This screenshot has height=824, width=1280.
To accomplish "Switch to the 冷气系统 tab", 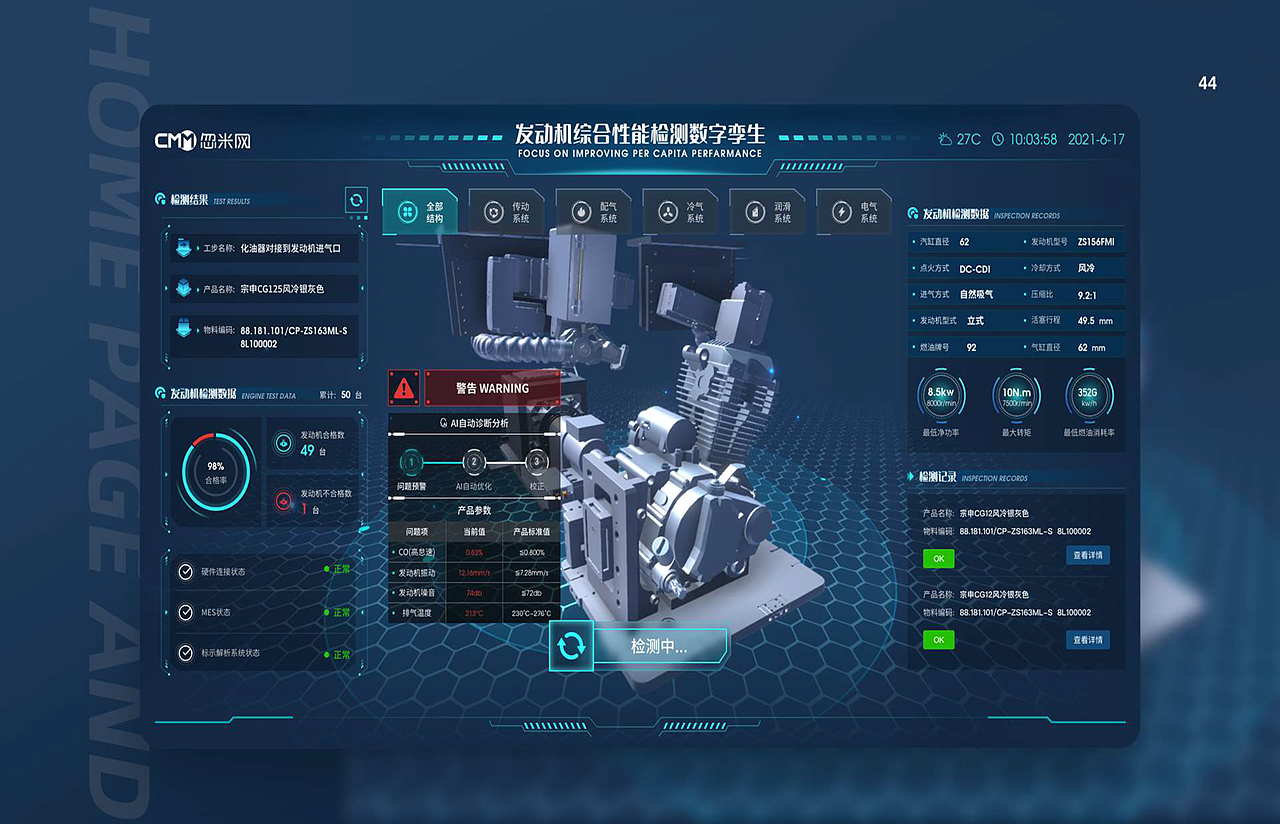I will click(x=681, y=212).
